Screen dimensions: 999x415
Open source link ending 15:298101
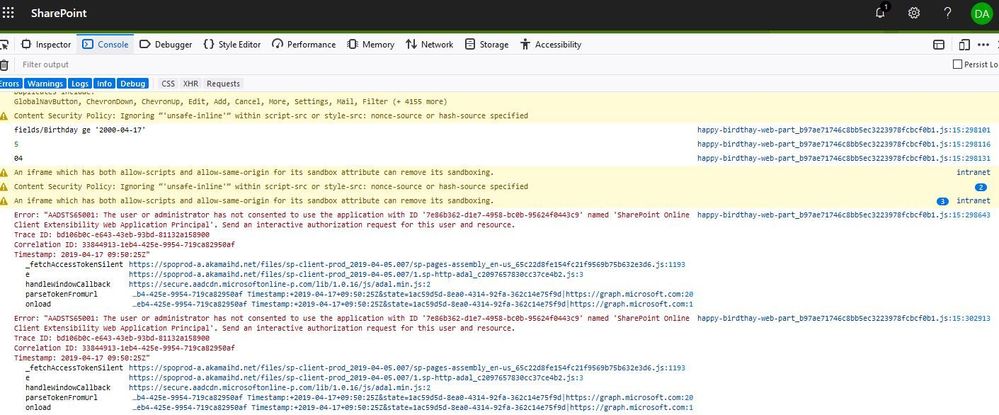click(x=844, y=130)
